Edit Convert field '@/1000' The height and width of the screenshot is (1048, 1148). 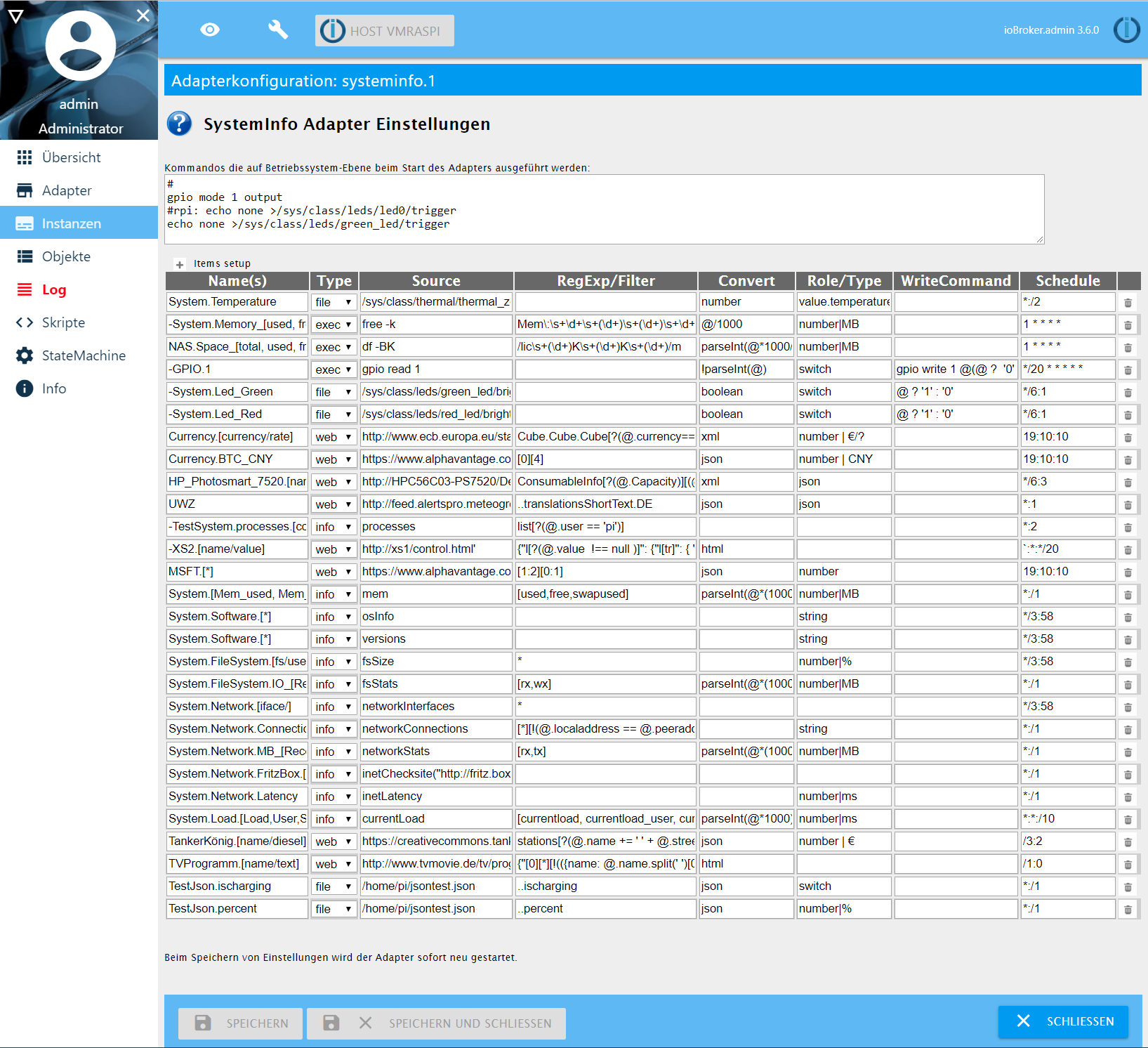click(746, 325)
